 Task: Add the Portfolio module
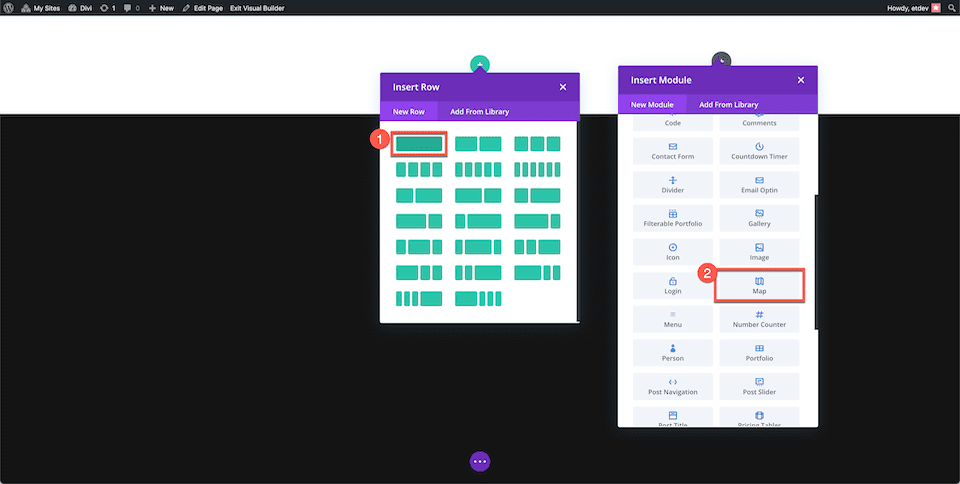click(759, 353)
